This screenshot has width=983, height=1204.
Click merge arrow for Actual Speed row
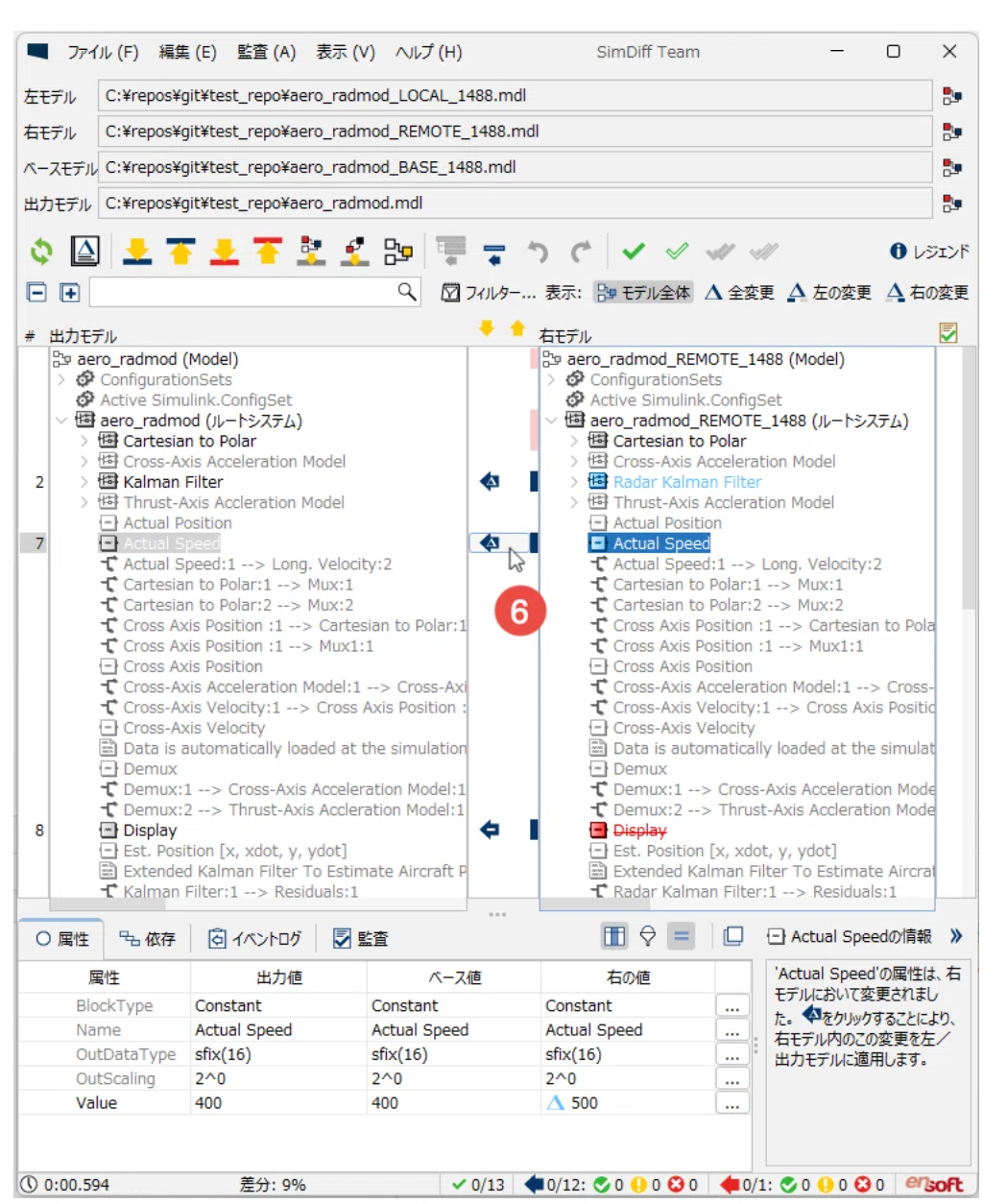490,543
